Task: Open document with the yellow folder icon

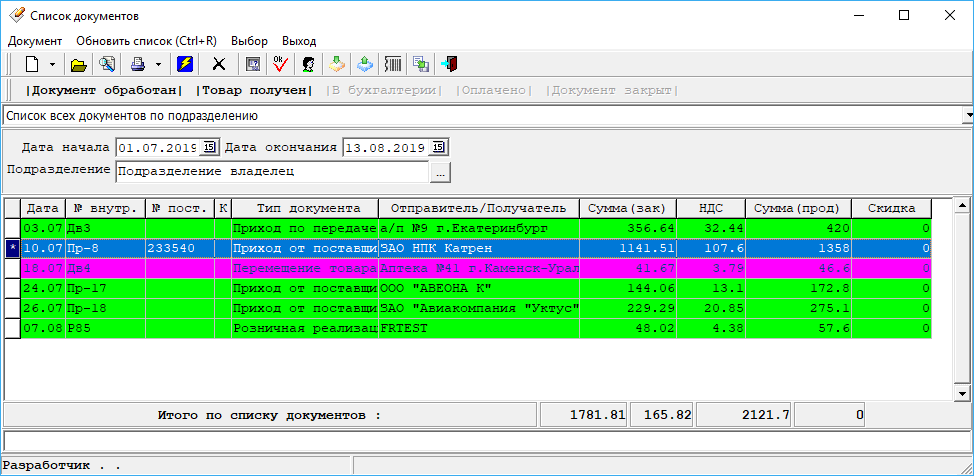Action: point(78,64)
